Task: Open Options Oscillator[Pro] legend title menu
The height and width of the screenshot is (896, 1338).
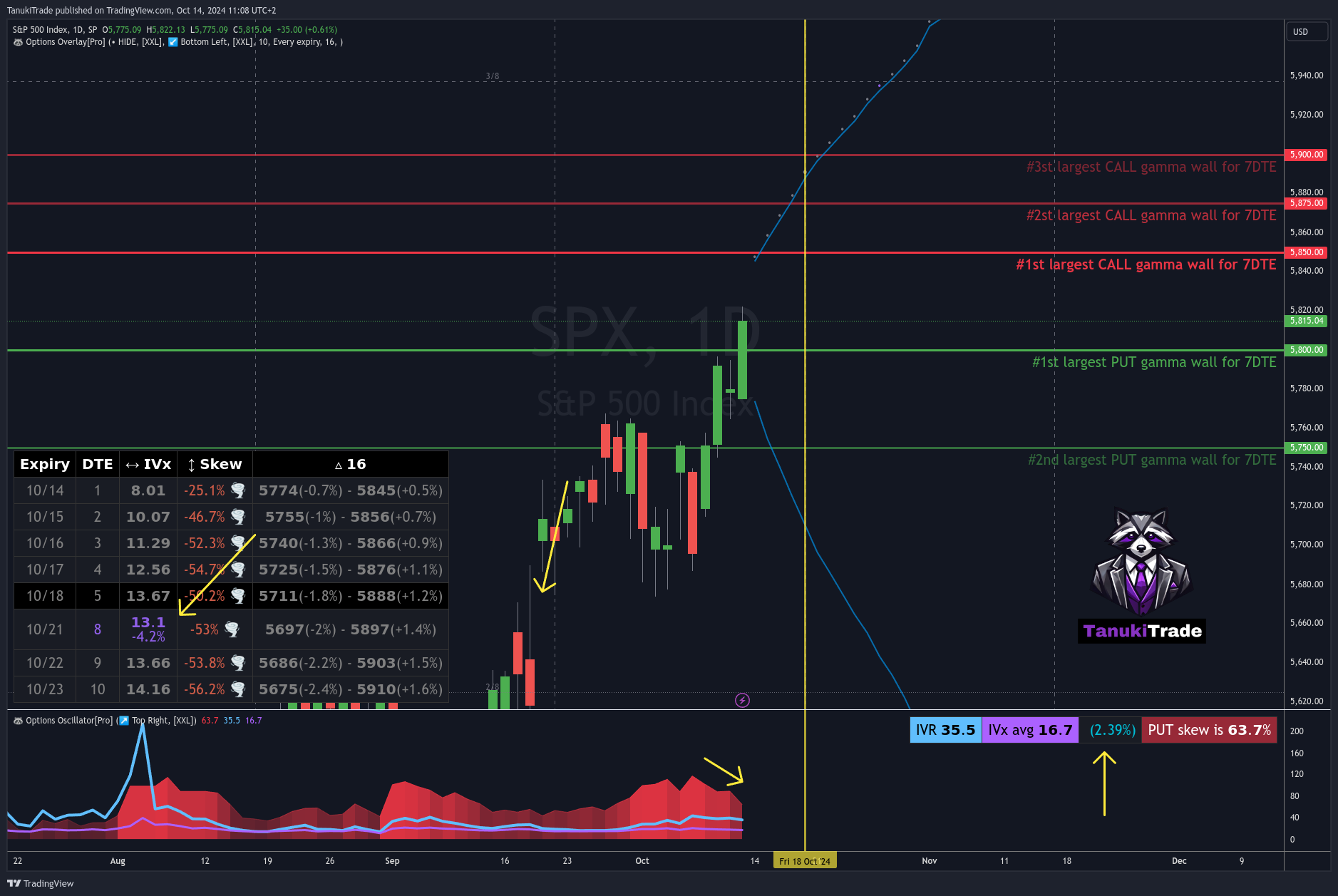Action: point(68,721)
